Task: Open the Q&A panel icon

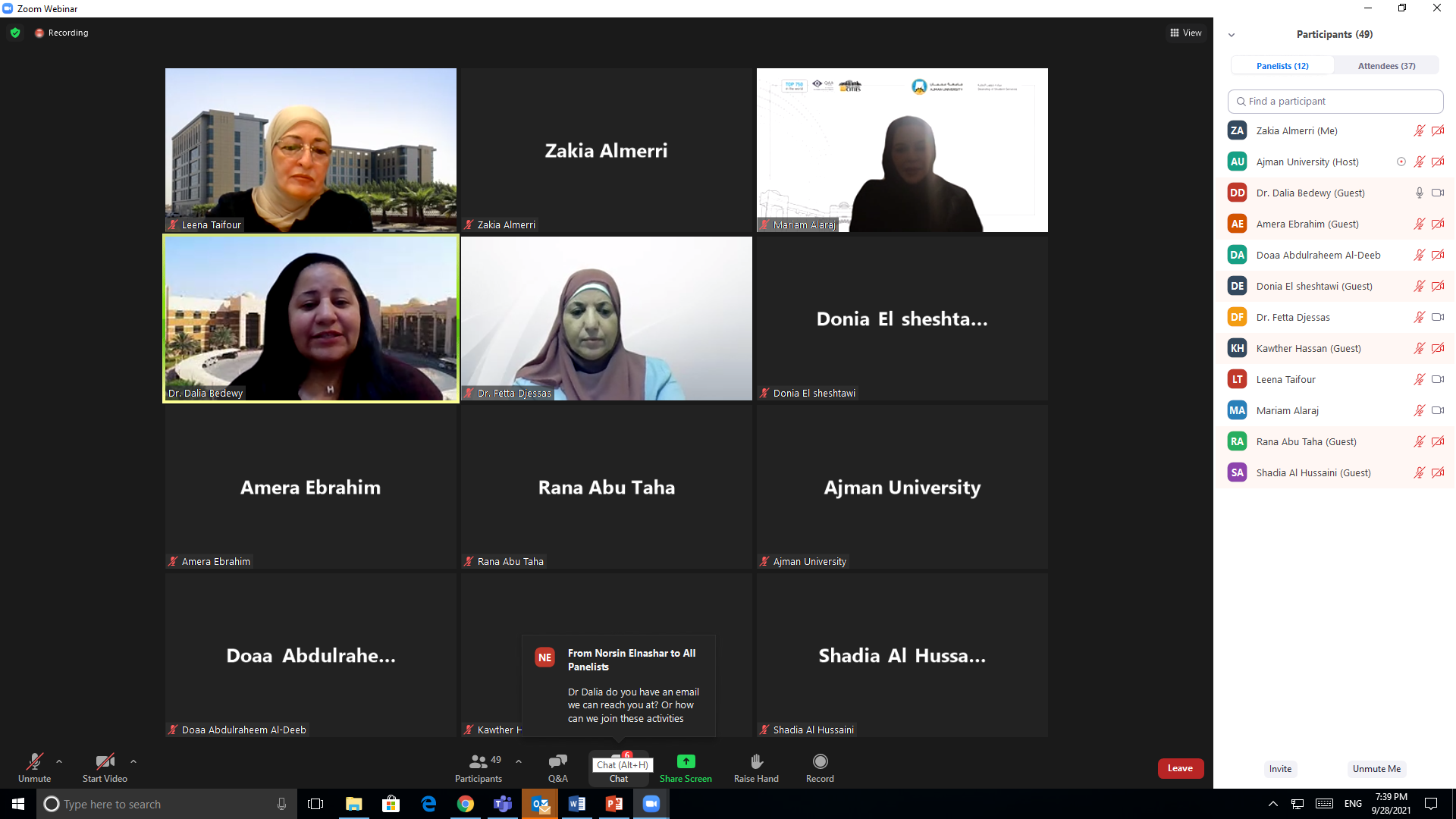Action: tap(557, 761)
